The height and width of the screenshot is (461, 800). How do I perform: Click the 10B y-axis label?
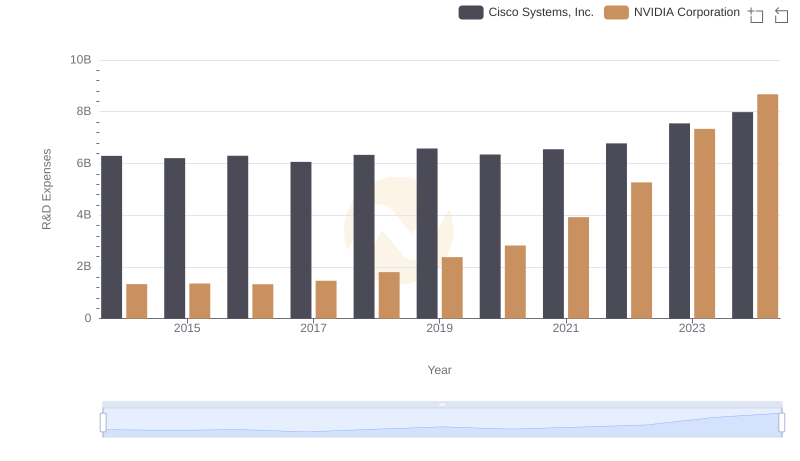tap(81, 60)
